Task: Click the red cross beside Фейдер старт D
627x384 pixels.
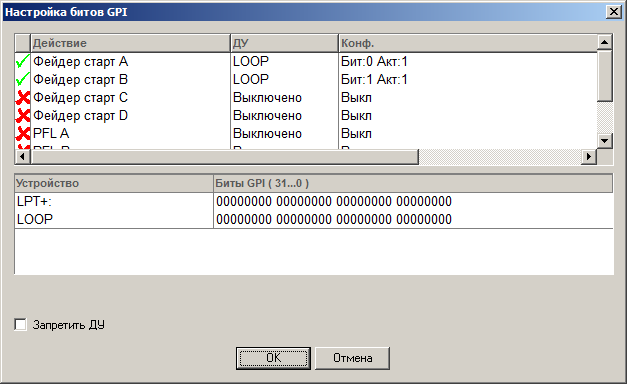Action: 23,116
